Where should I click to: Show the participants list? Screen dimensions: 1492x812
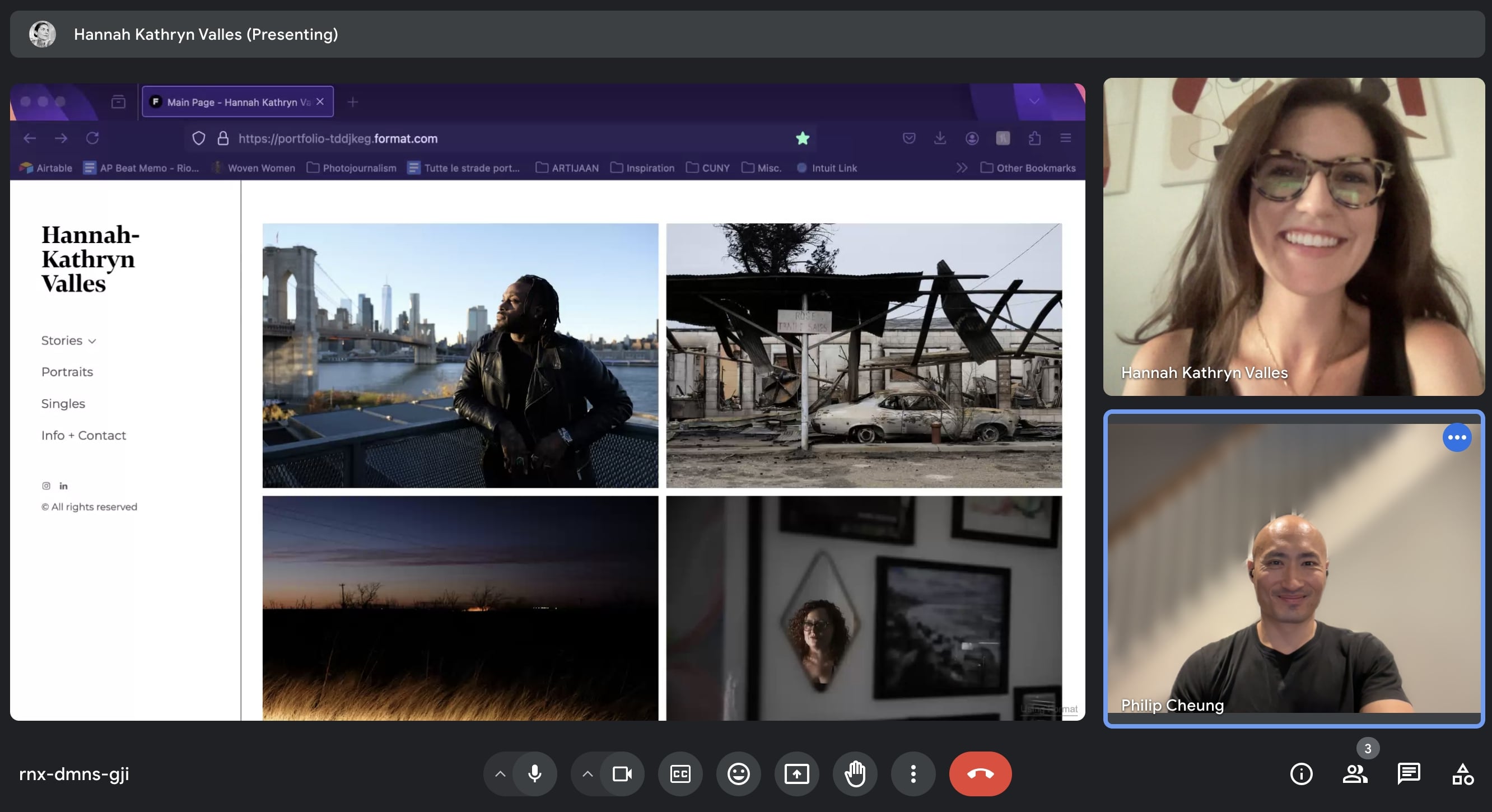click(1356, 774)
